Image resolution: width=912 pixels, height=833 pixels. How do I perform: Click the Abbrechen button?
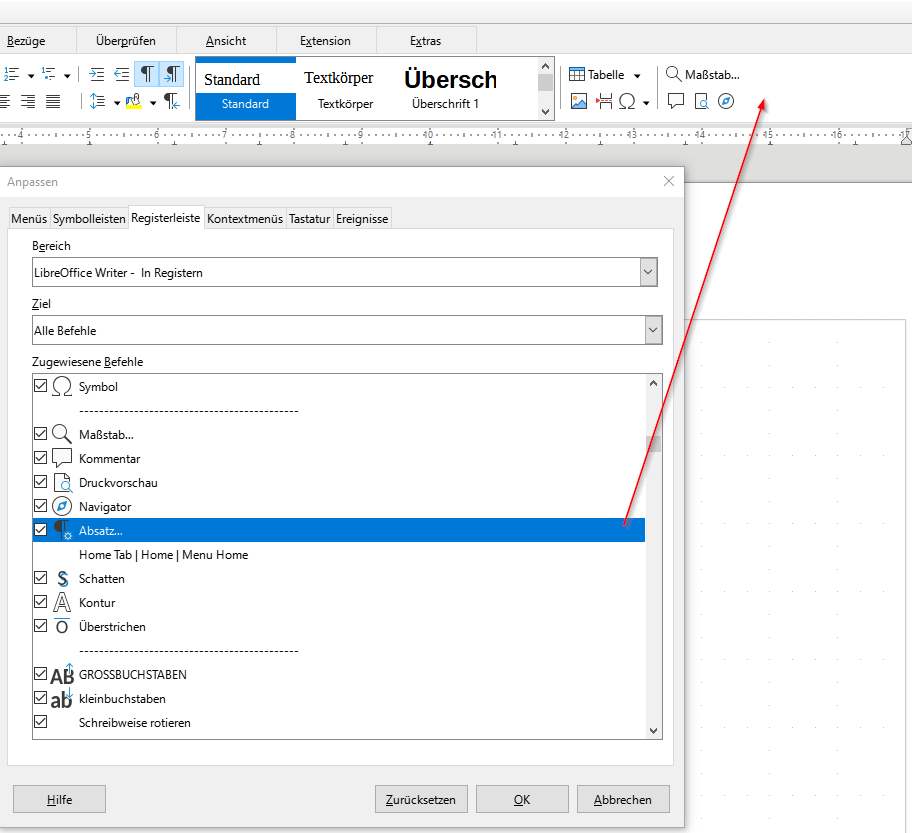tap(623, 799)
